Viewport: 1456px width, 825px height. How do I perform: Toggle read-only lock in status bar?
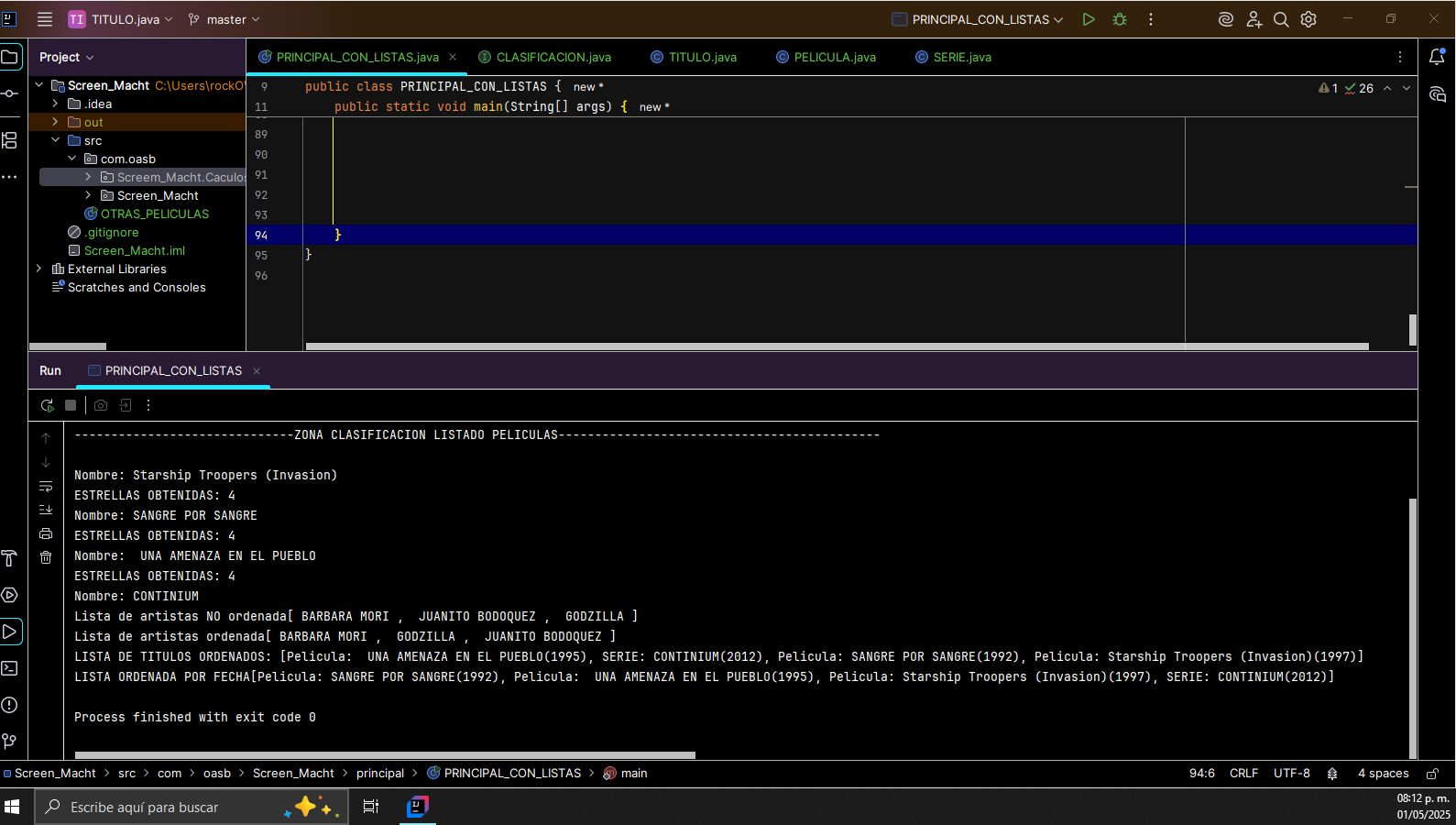[x=1433, y=774]
